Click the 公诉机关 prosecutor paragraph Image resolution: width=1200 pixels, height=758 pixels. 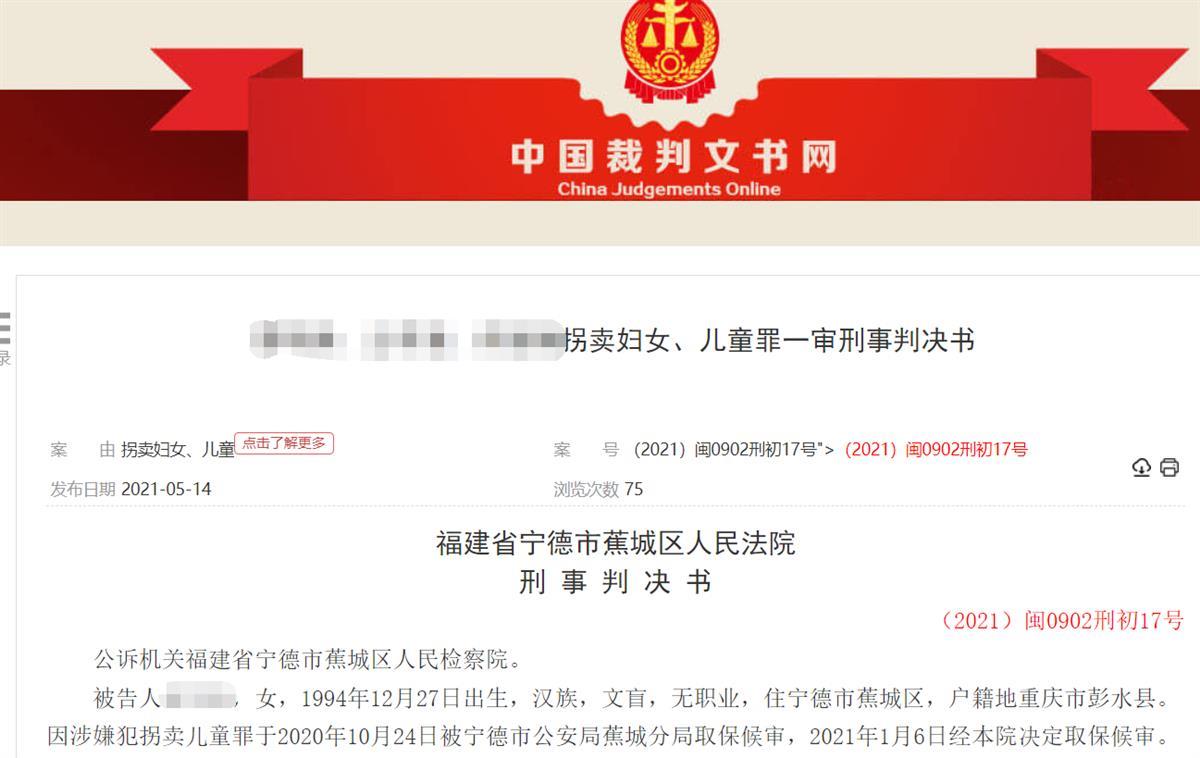309,660
